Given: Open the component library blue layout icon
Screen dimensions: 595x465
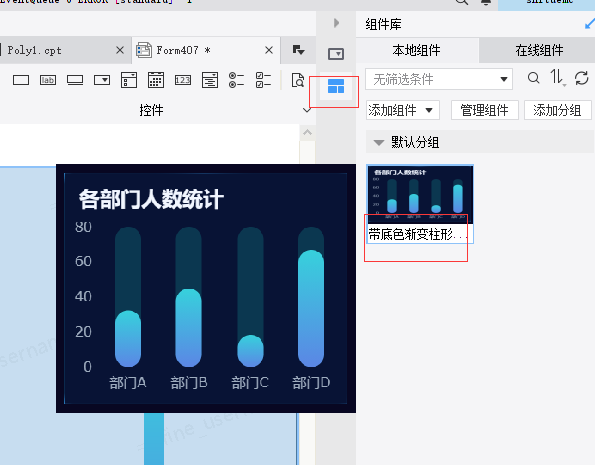Looking at the screenshot, I should click(x=336, y=86).
